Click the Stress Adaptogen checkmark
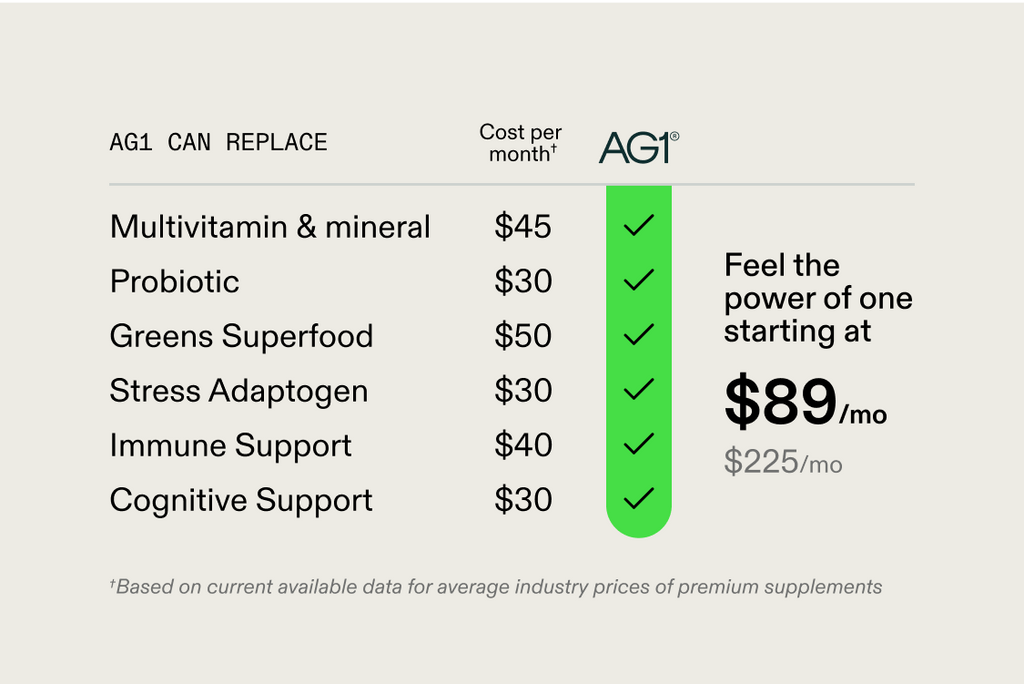This screenshot has height=684, width=1024. click(639, 389)
